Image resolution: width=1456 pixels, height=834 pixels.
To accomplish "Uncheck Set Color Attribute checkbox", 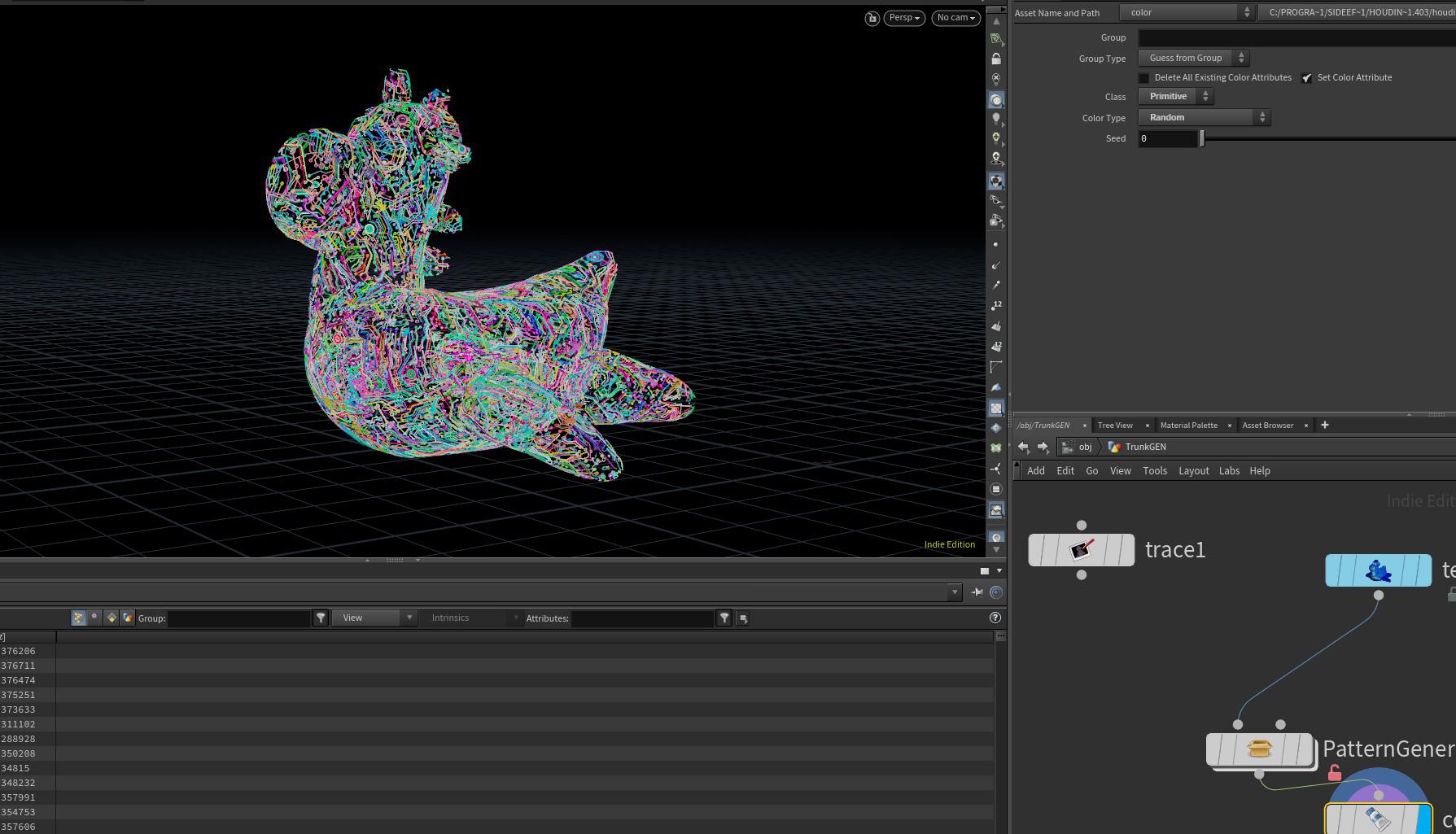I will pos(1306,78).
